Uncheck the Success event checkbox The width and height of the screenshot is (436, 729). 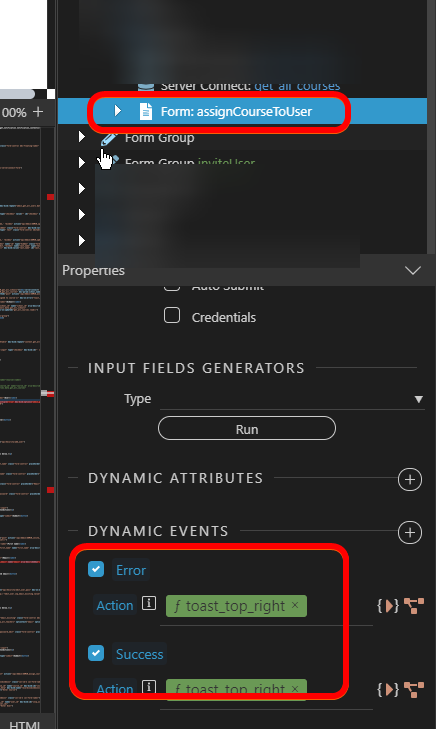pyautogui.click(x=96, y=653)
